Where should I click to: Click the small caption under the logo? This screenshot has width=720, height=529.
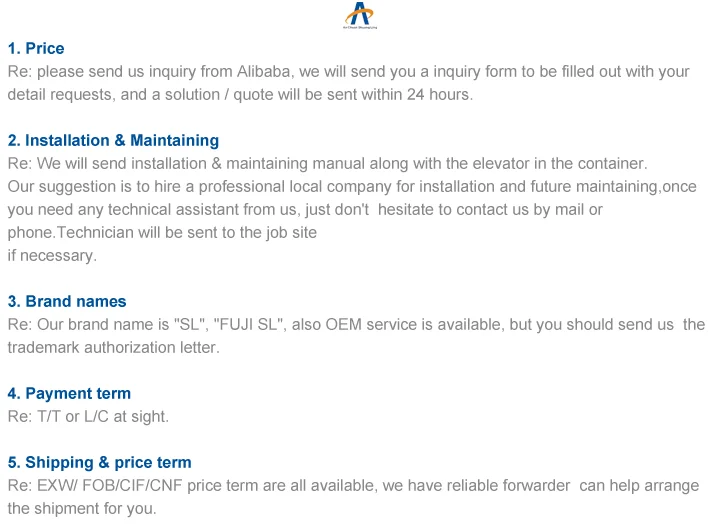(x=359, y=29)
